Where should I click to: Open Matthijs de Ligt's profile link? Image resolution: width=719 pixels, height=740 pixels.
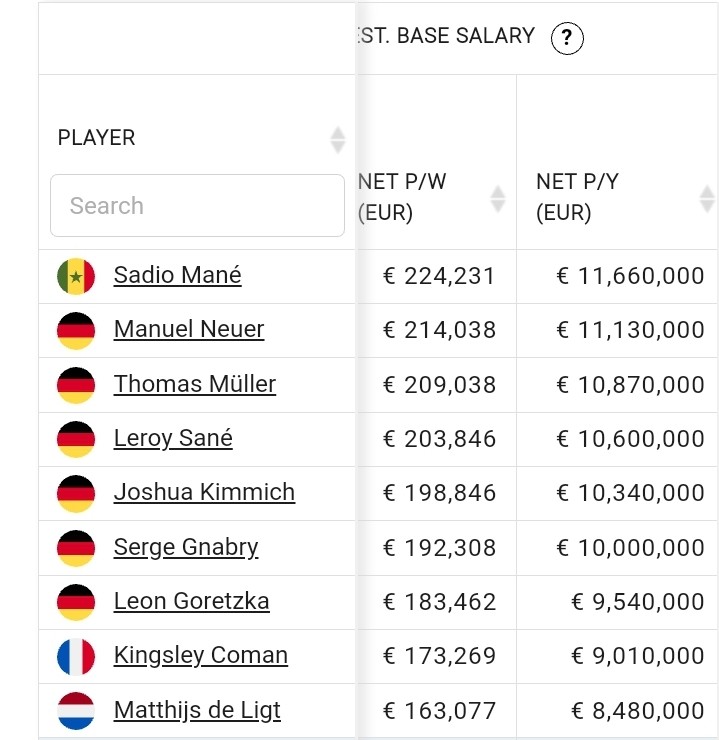(x=197, y=710)
